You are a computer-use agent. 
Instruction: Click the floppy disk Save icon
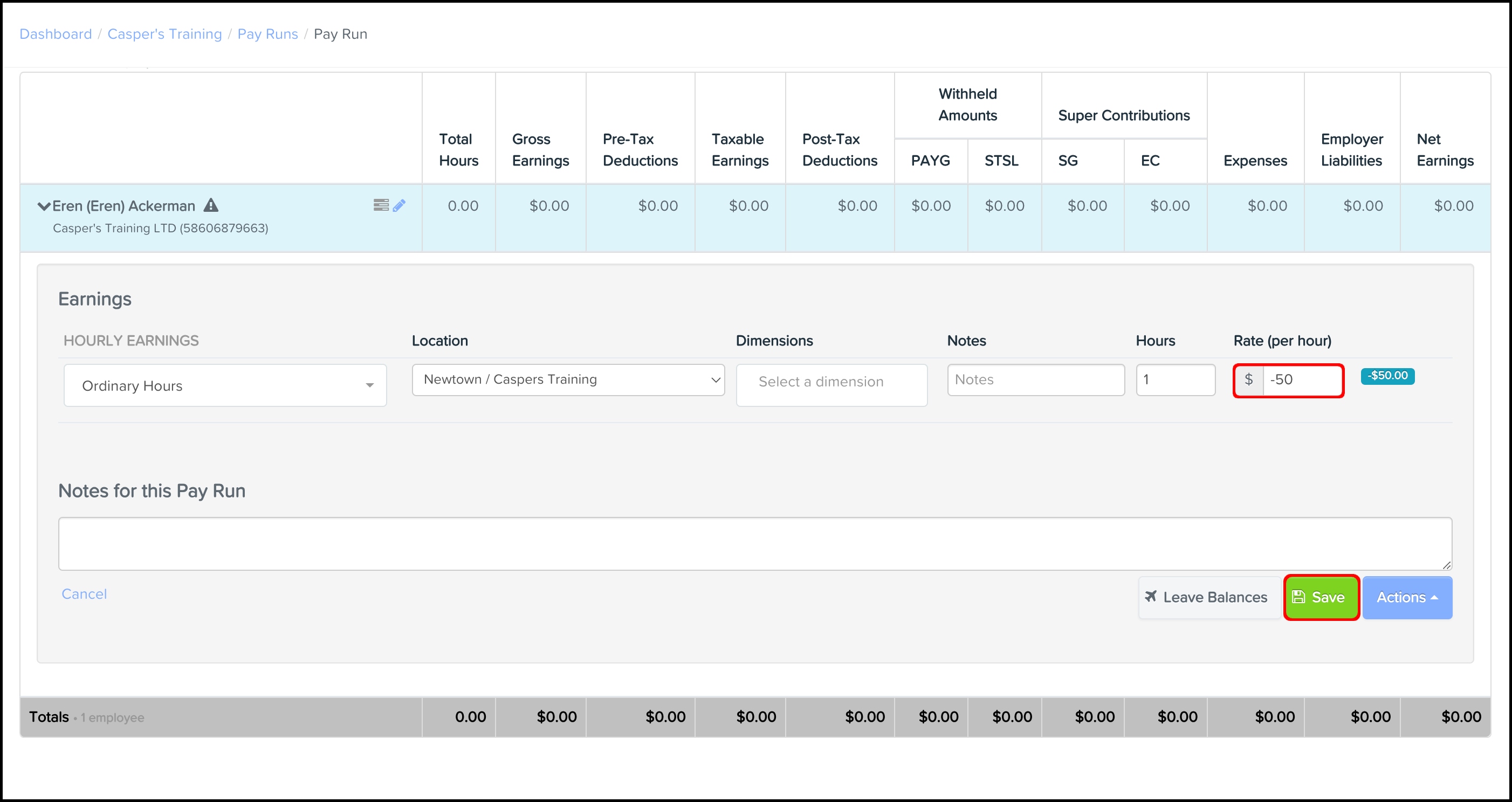tap(1298, 597)
